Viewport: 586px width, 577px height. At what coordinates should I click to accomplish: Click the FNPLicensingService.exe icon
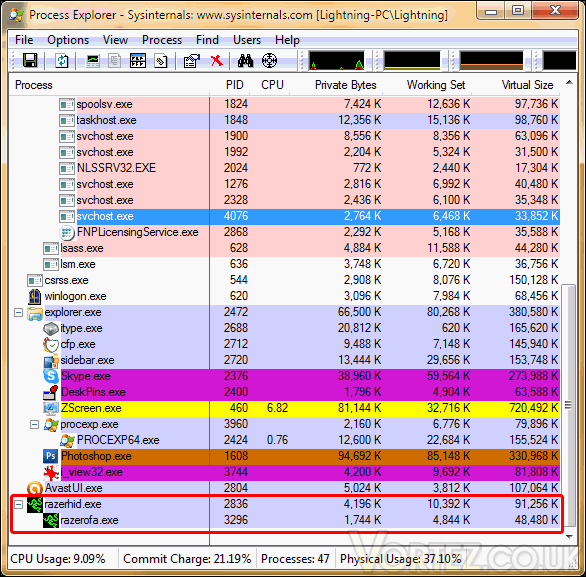coord(67,232)
